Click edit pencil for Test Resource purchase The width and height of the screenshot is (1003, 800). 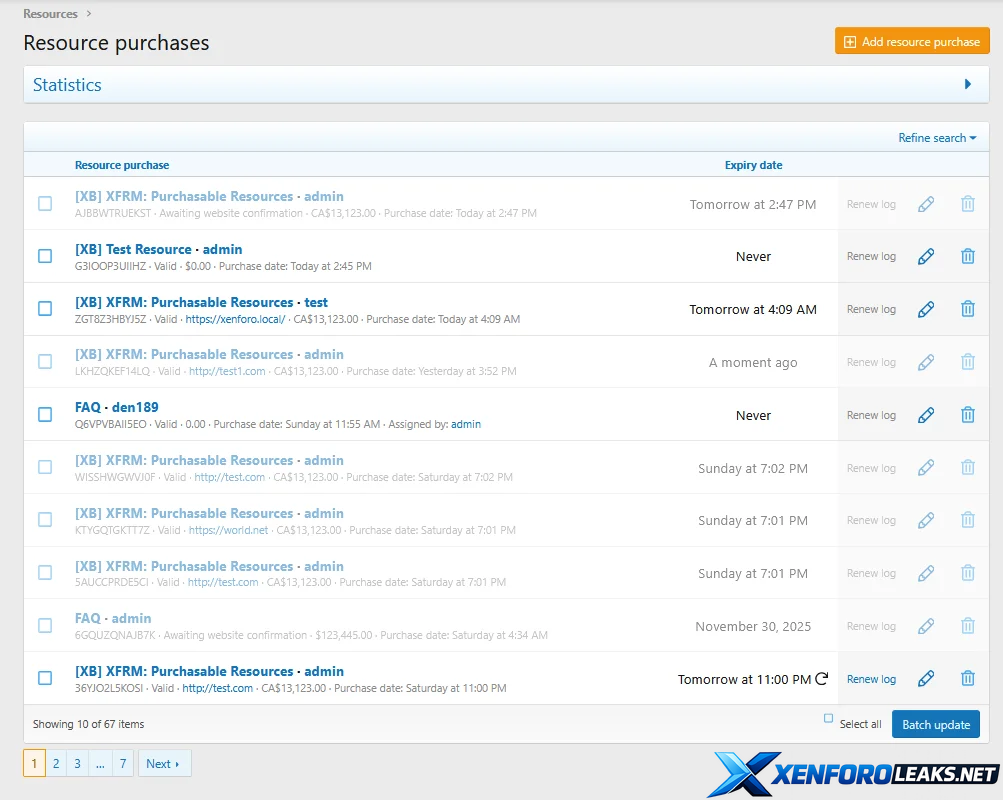point(926,257)
